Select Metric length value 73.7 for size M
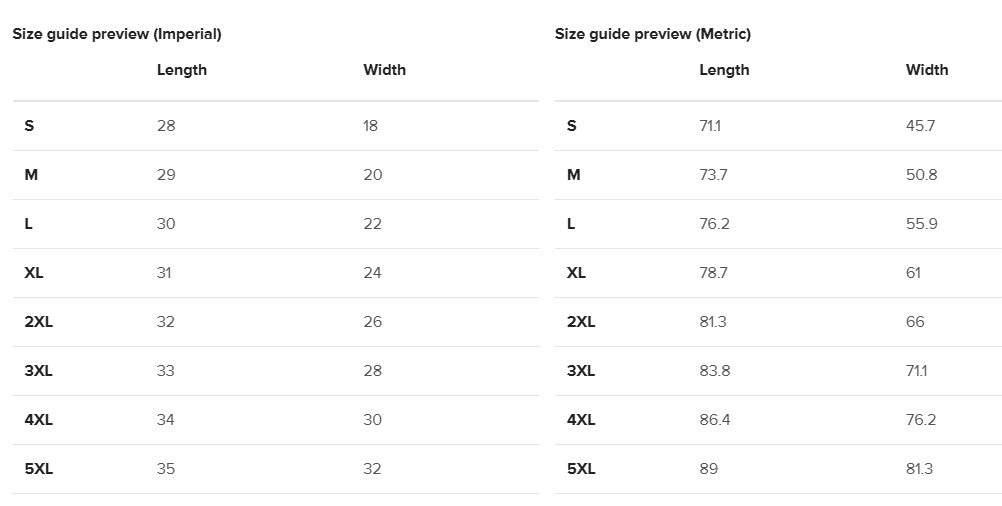The height and width of the screenshot is (506, 1002). click(x=713, y=175)
